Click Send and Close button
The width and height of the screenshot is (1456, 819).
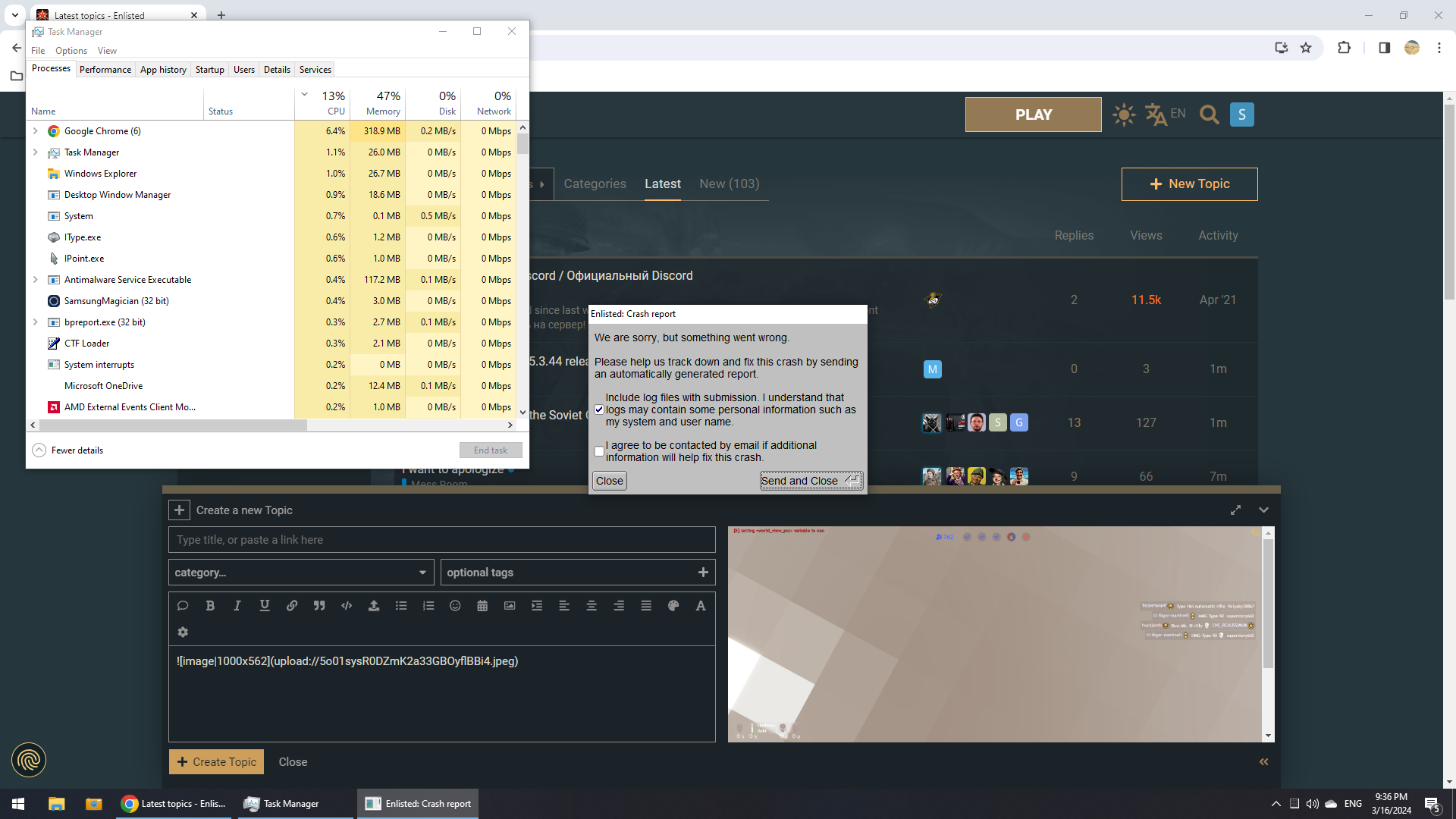[x=810, y=481]
